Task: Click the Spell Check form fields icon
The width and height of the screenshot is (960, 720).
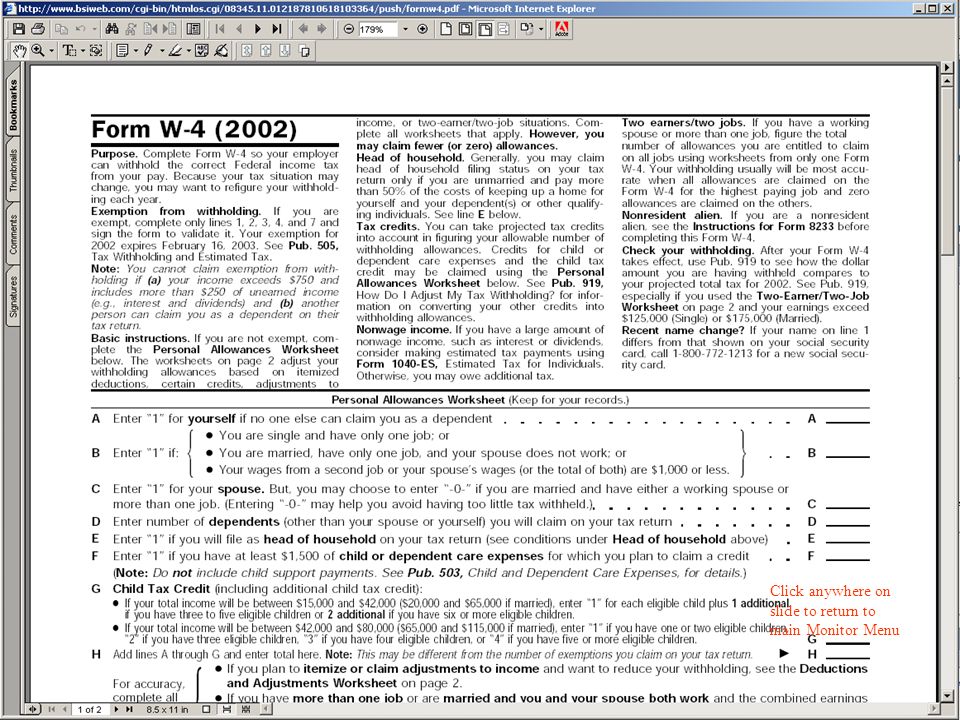Action: tap(201, 51)
